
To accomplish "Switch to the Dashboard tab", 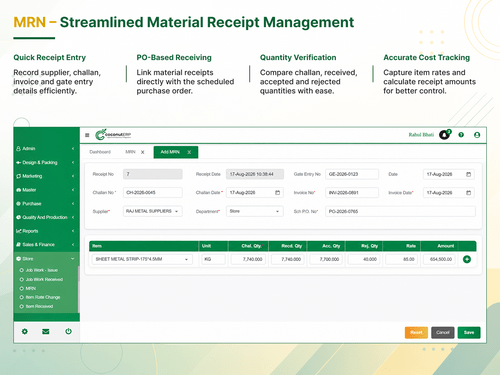I will [x=100, y=152].
